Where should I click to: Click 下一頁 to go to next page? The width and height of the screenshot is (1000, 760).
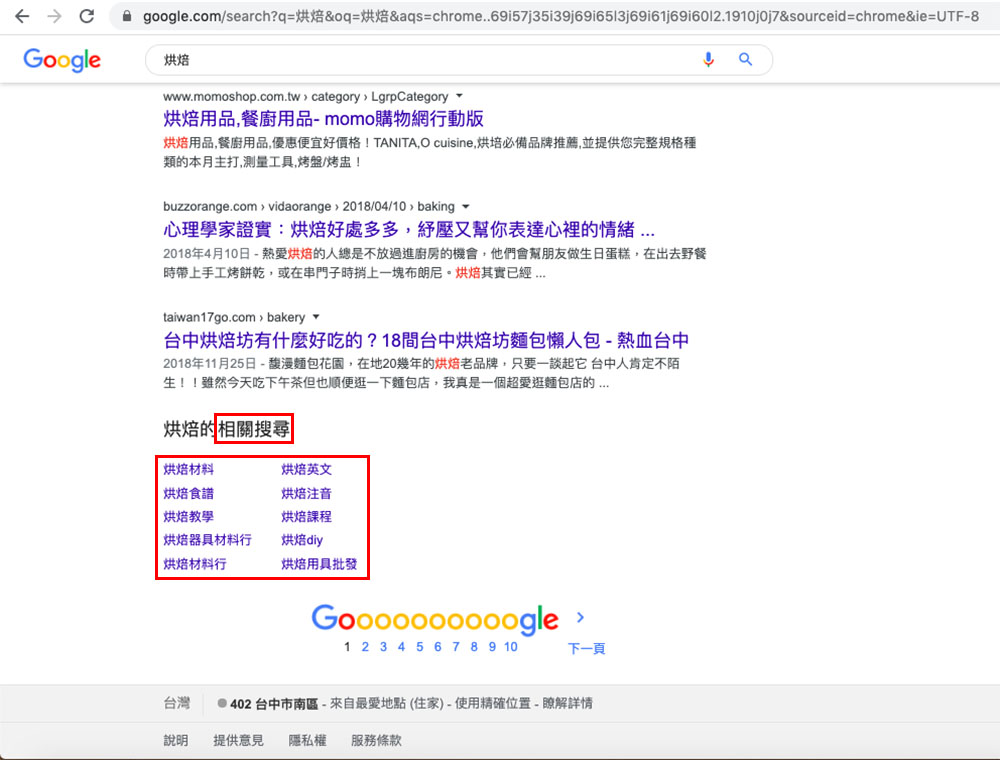click(x=588, y=647)
